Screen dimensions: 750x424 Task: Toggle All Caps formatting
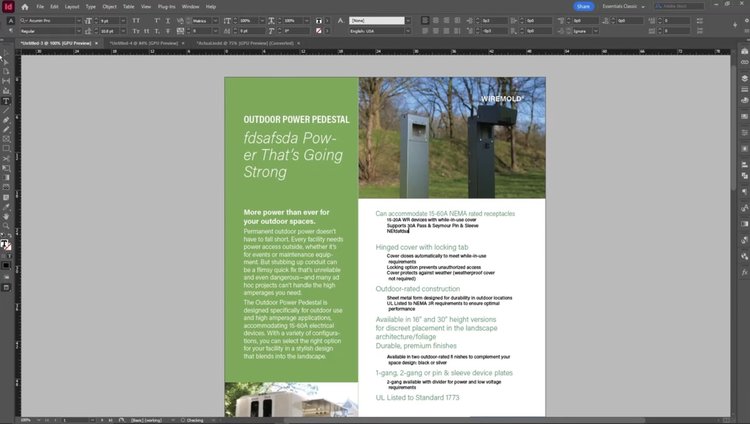(136, 21)
